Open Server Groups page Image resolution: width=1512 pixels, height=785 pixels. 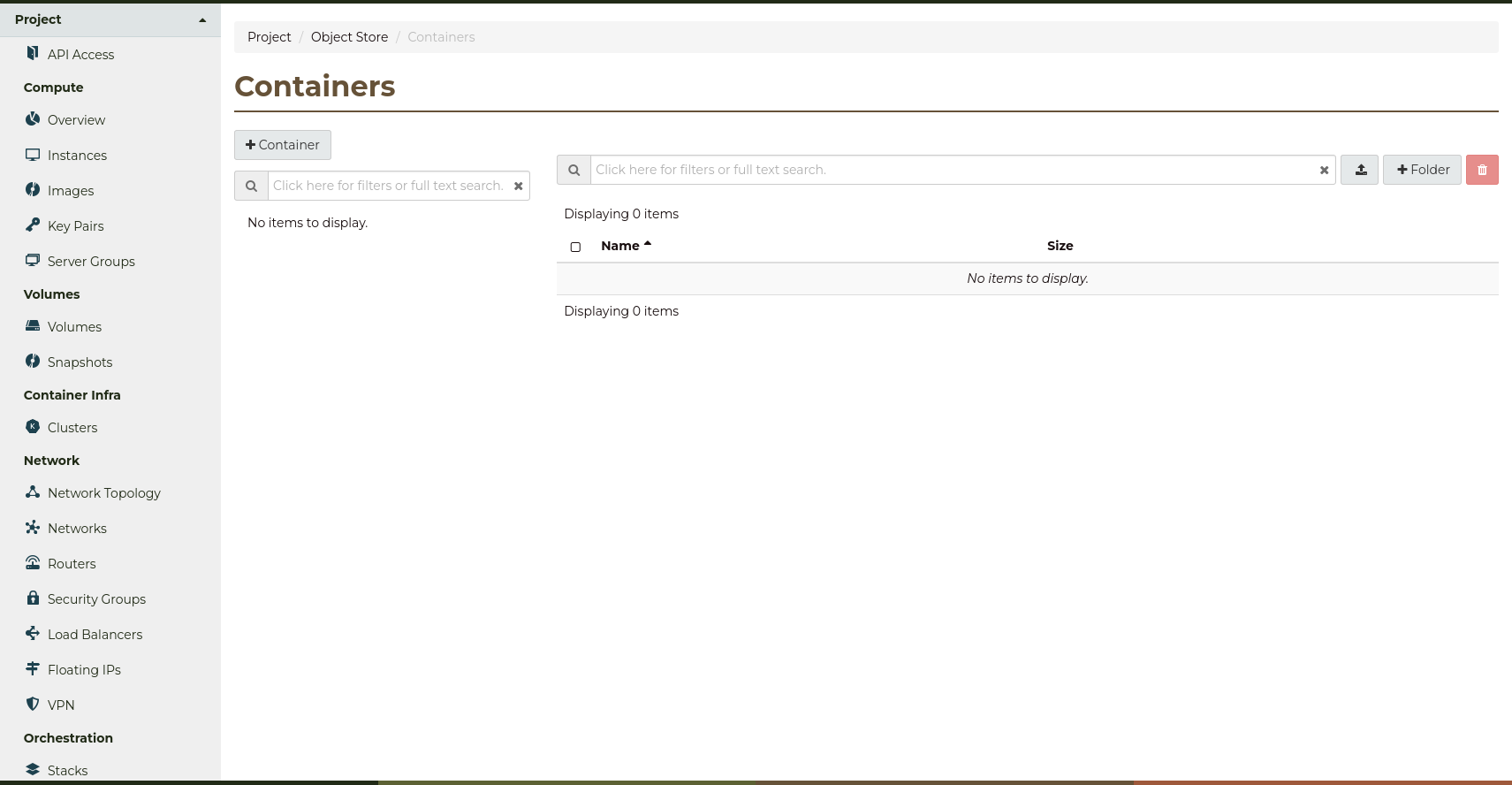(91, 262)
